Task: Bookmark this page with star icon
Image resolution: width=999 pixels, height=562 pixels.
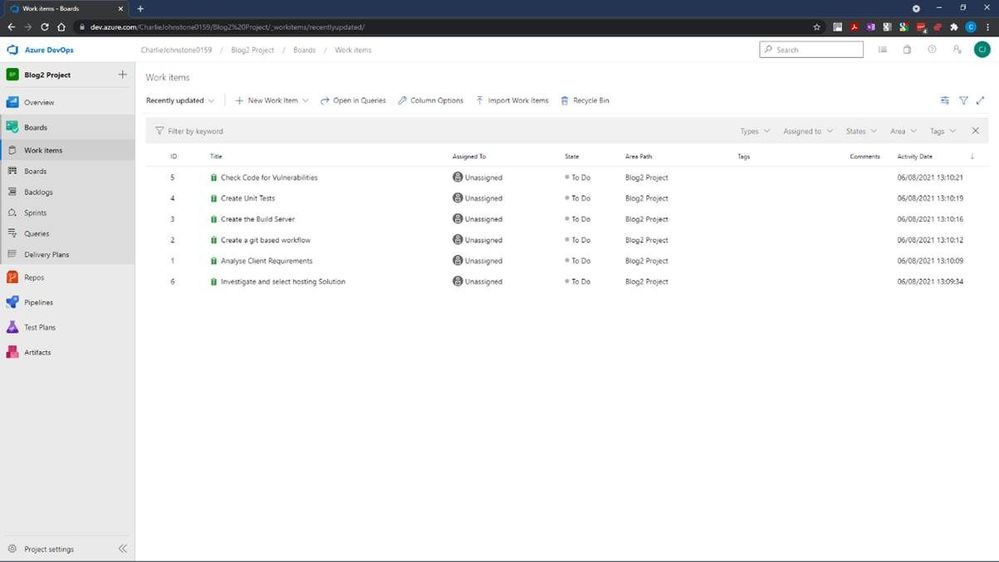Action: pyautogui.click(x=817, y=27)
